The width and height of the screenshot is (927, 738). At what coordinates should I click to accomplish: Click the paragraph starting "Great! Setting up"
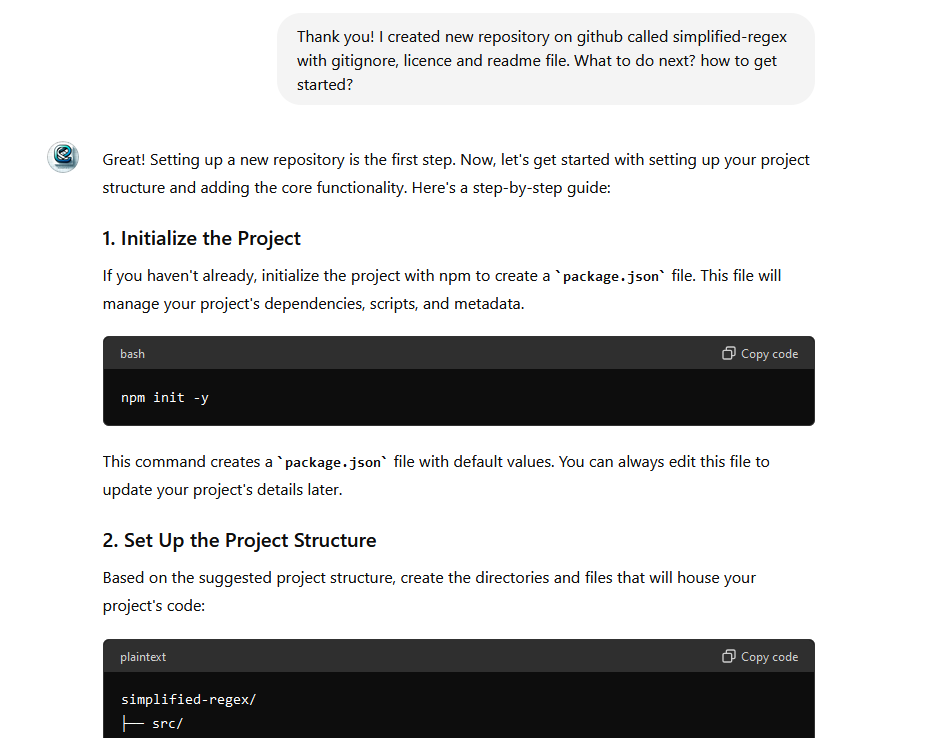pyautogui.click(x=455, y=173)
